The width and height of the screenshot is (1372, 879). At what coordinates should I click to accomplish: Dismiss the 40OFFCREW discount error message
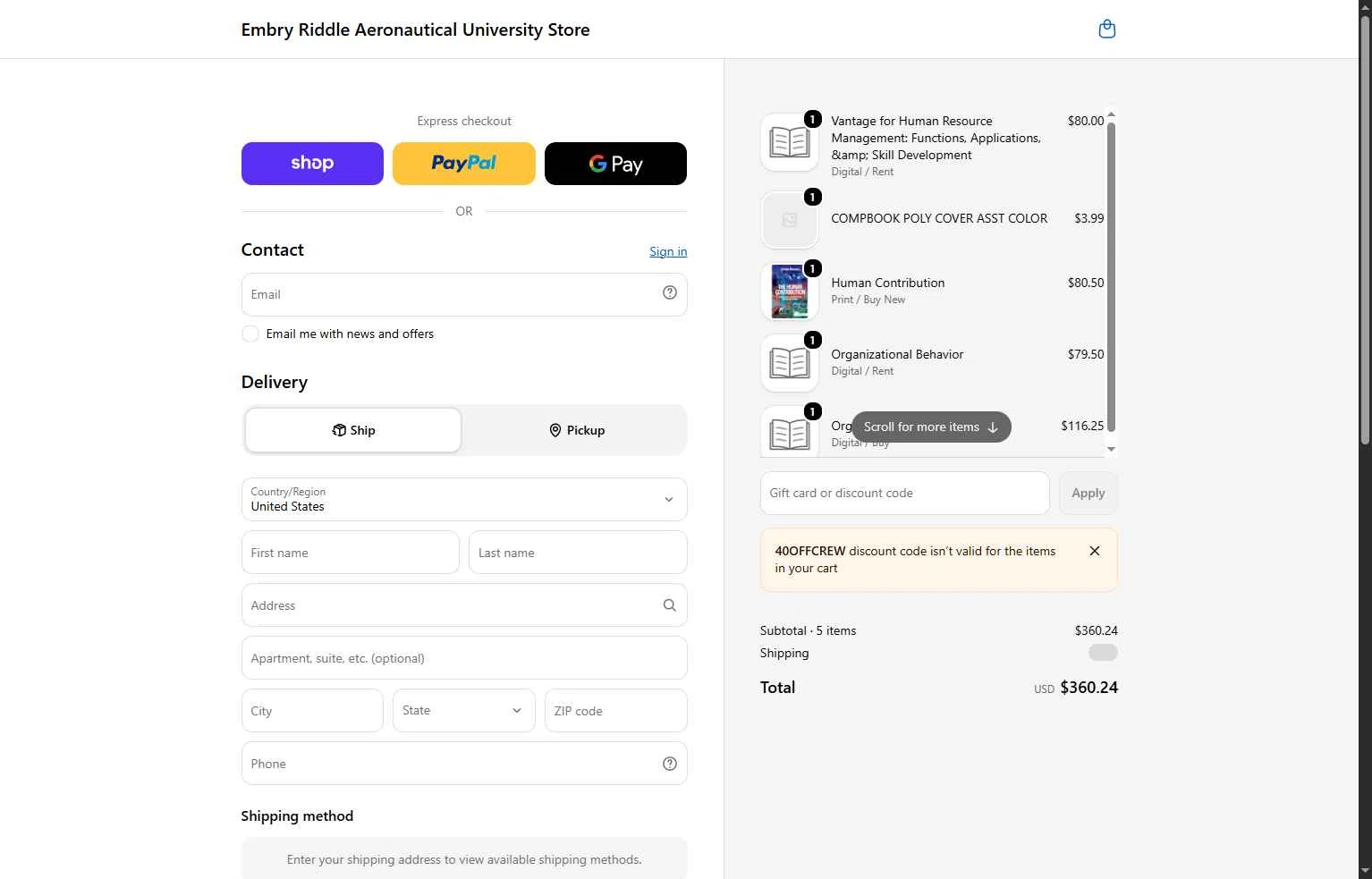coord(1094,551)
